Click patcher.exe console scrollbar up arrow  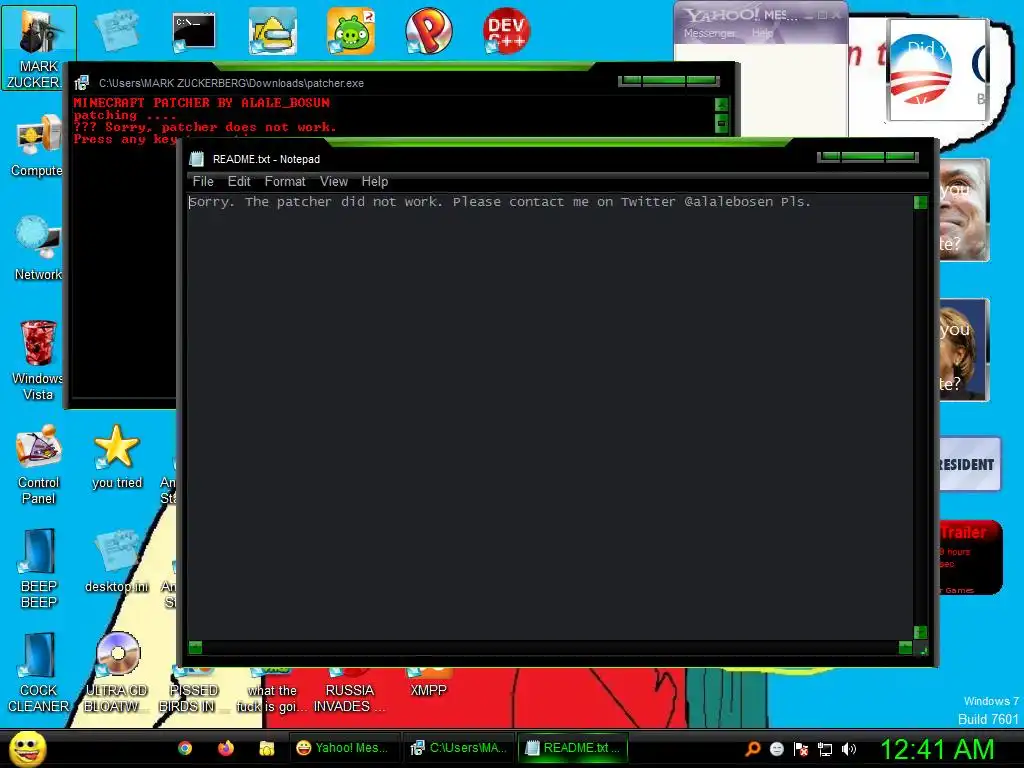722,104
